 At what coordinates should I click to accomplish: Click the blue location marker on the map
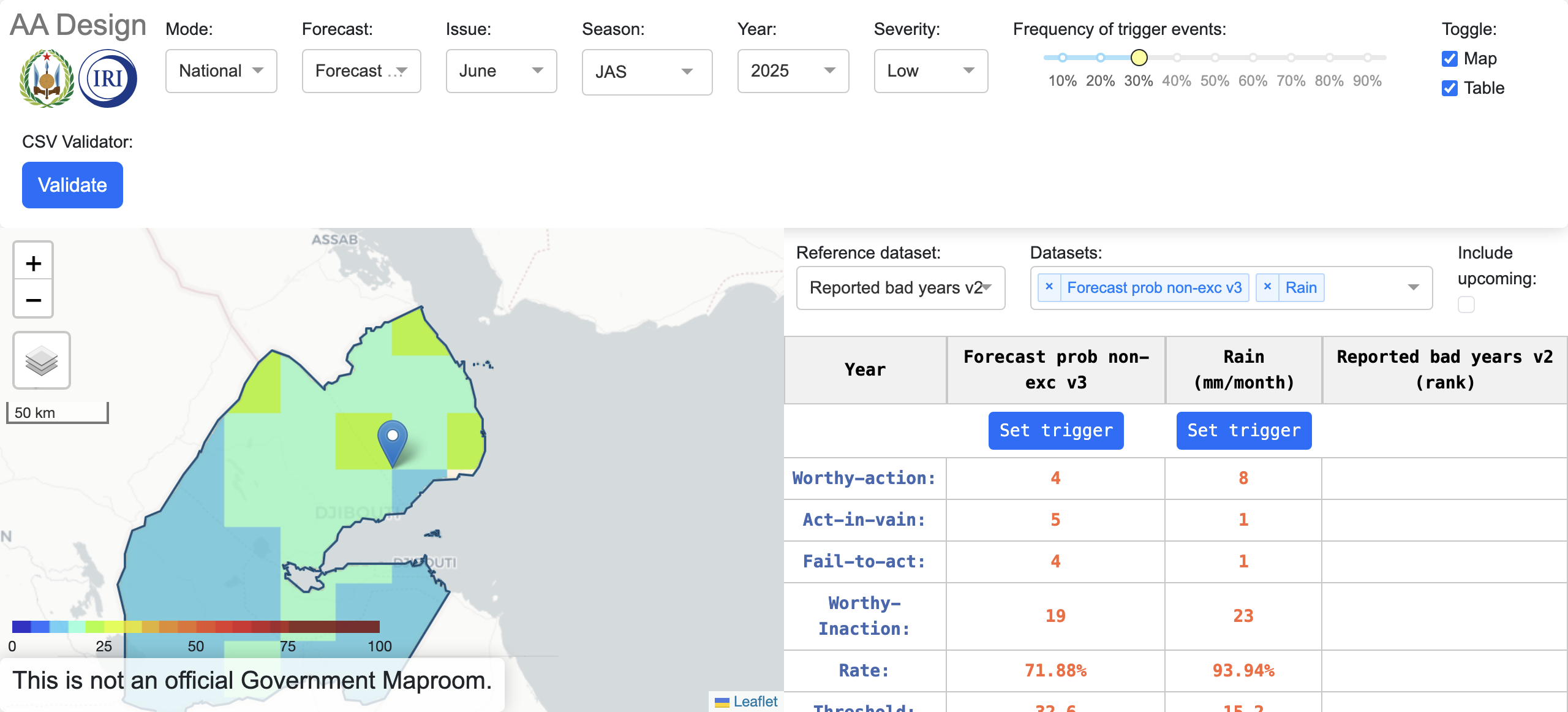(392, 436)
